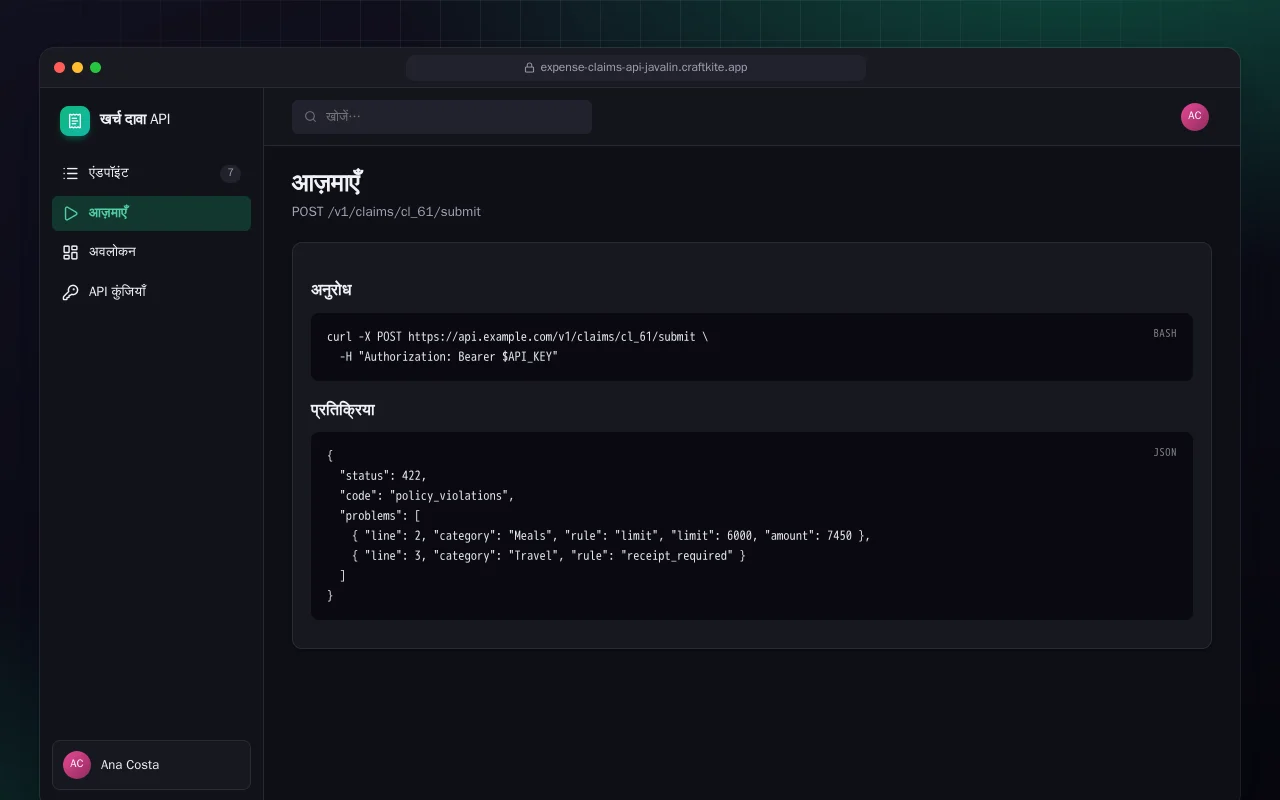This screenshot has width=1280, height=800.
Task: Click the आज़माएँ play icon
Action: 70,213
